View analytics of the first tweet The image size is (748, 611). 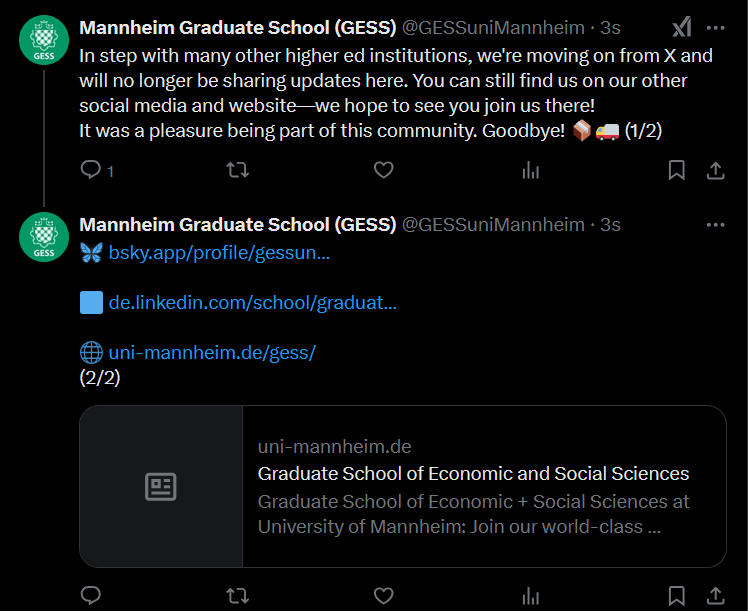pos(530,171)
